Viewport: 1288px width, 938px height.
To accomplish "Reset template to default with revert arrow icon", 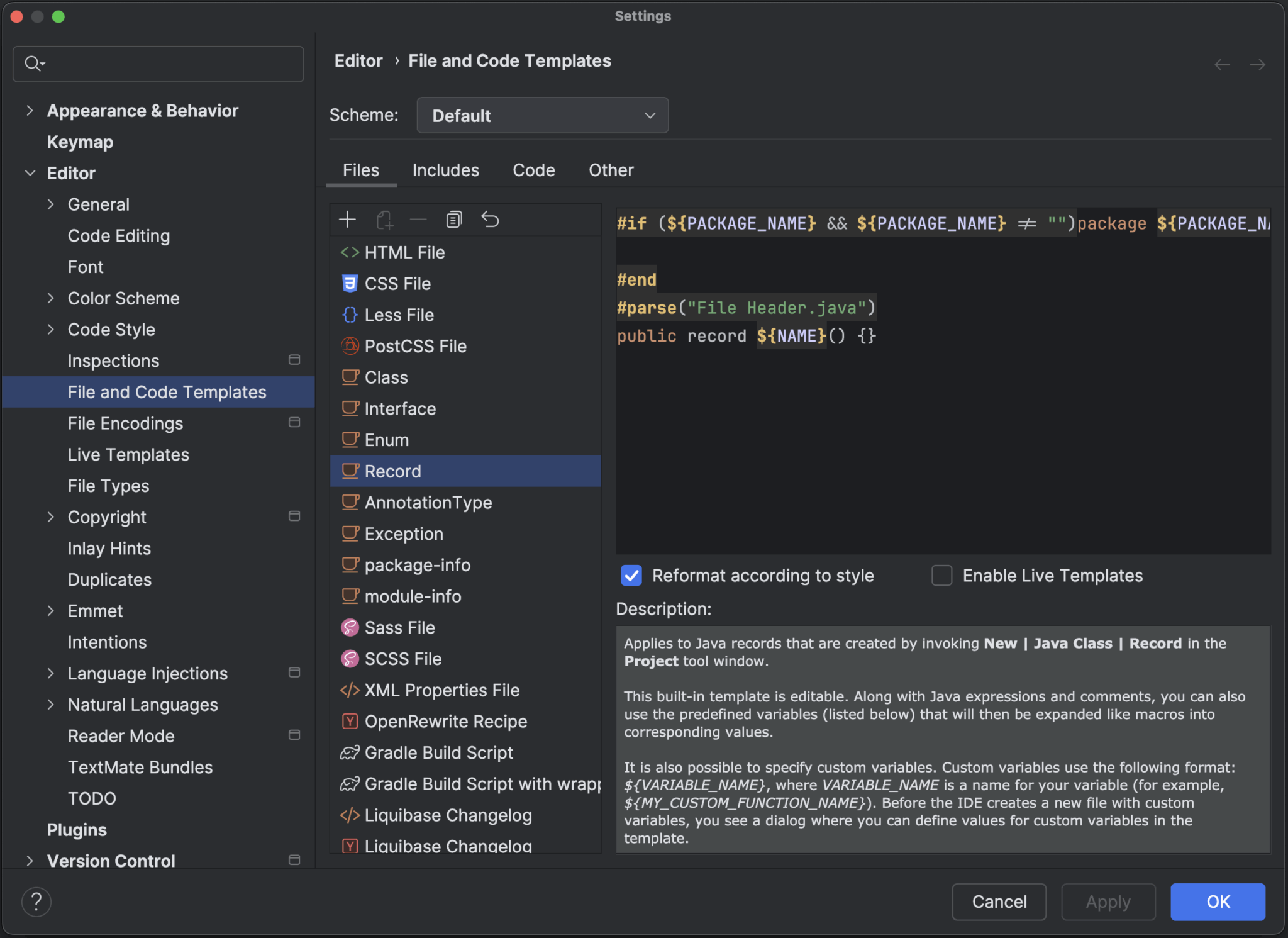I will (x=490, y=220).
